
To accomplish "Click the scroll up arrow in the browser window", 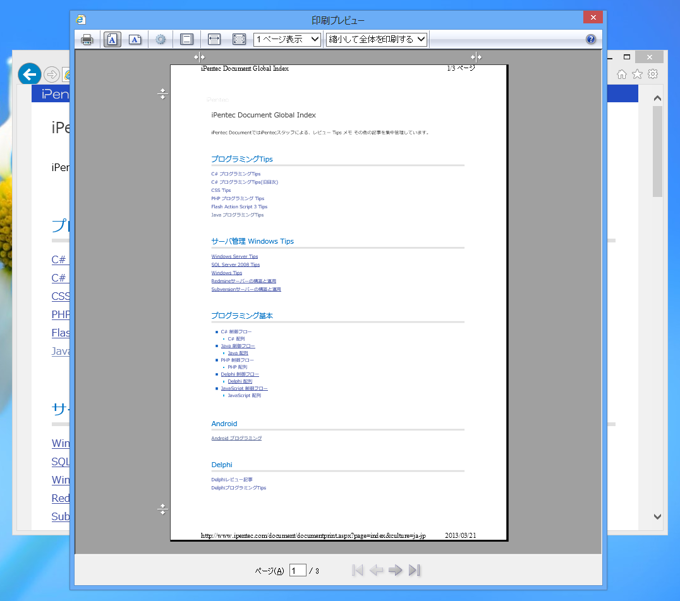I will 657,98.
